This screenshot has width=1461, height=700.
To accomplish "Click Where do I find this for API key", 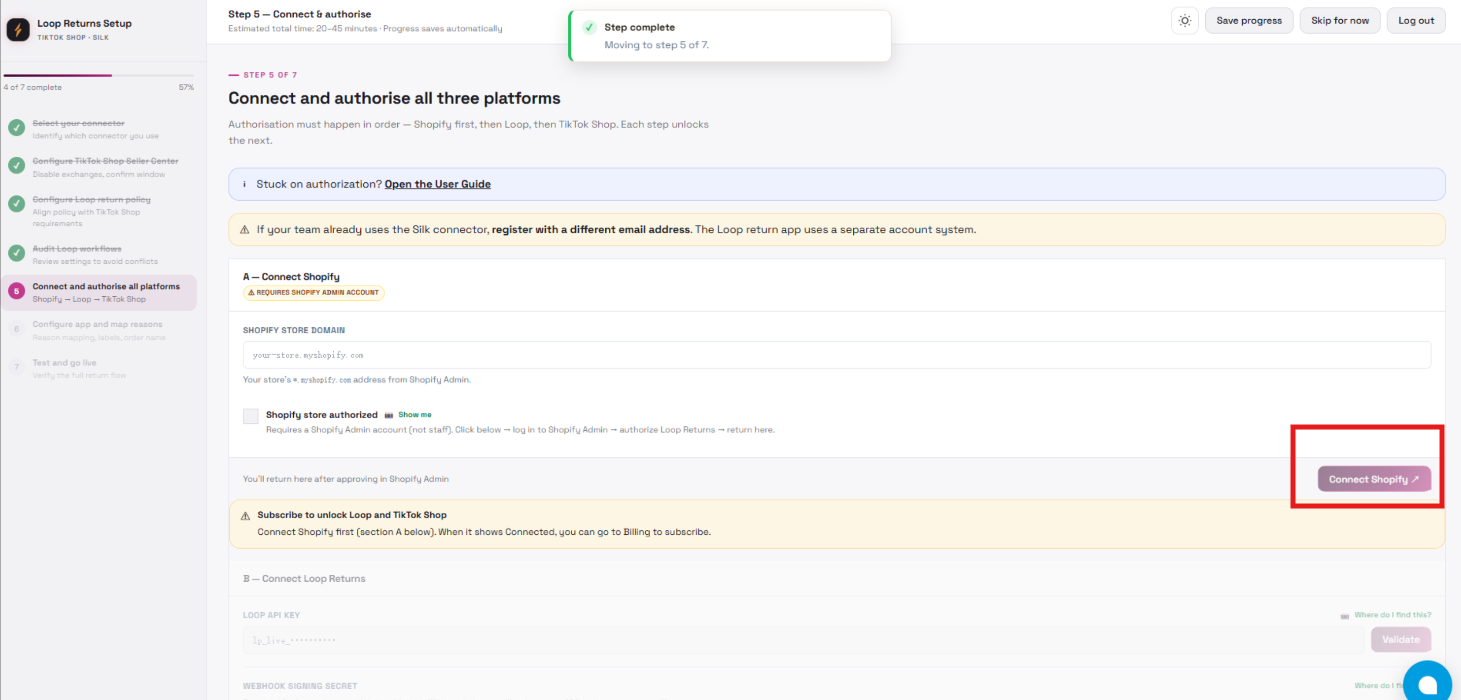I will [x=1393, y=615].
